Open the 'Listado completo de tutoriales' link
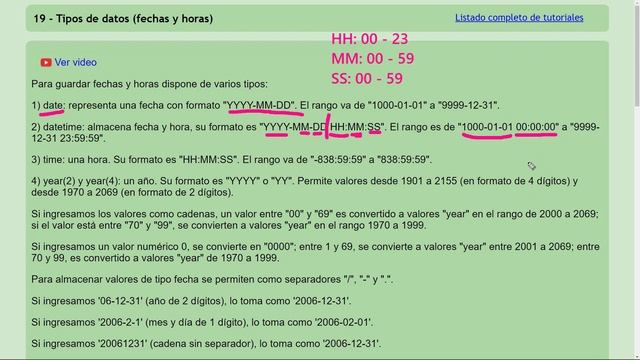This screenshot has width=640, height=360. pos(519,18)
